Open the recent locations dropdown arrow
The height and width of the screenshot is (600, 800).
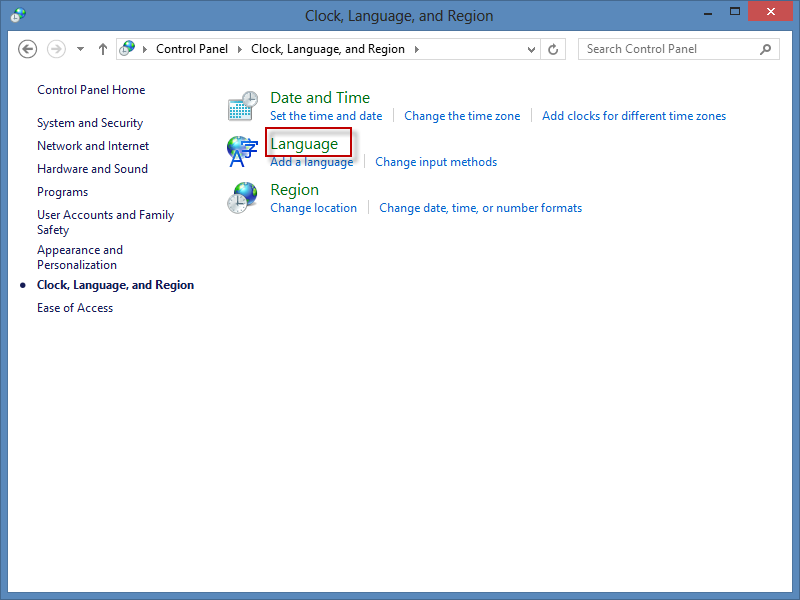pos(80,49)
